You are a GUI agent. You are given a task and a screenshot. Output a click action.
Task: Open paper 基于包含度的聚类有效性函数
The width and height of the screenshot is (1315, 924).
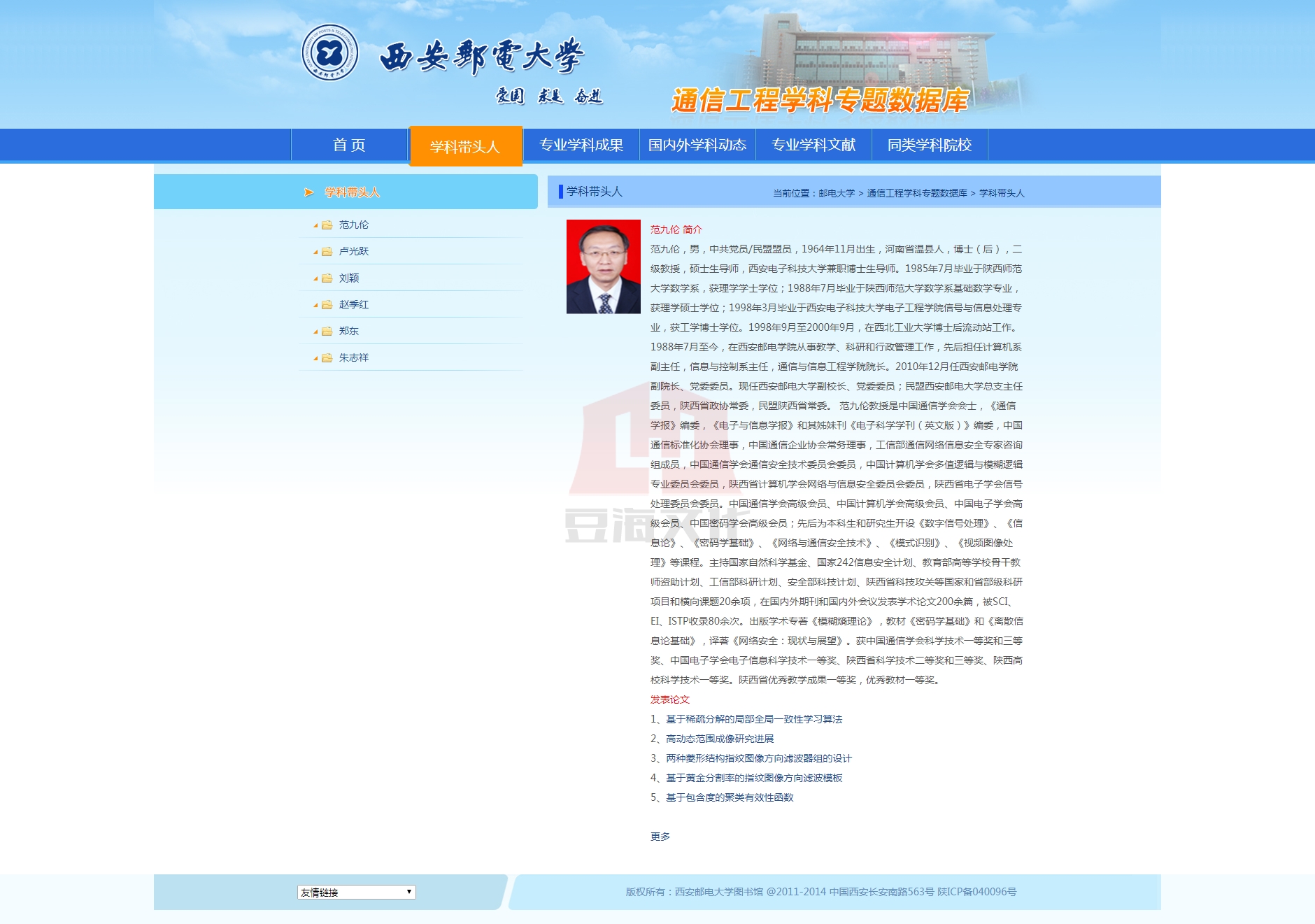pos(730,797)
